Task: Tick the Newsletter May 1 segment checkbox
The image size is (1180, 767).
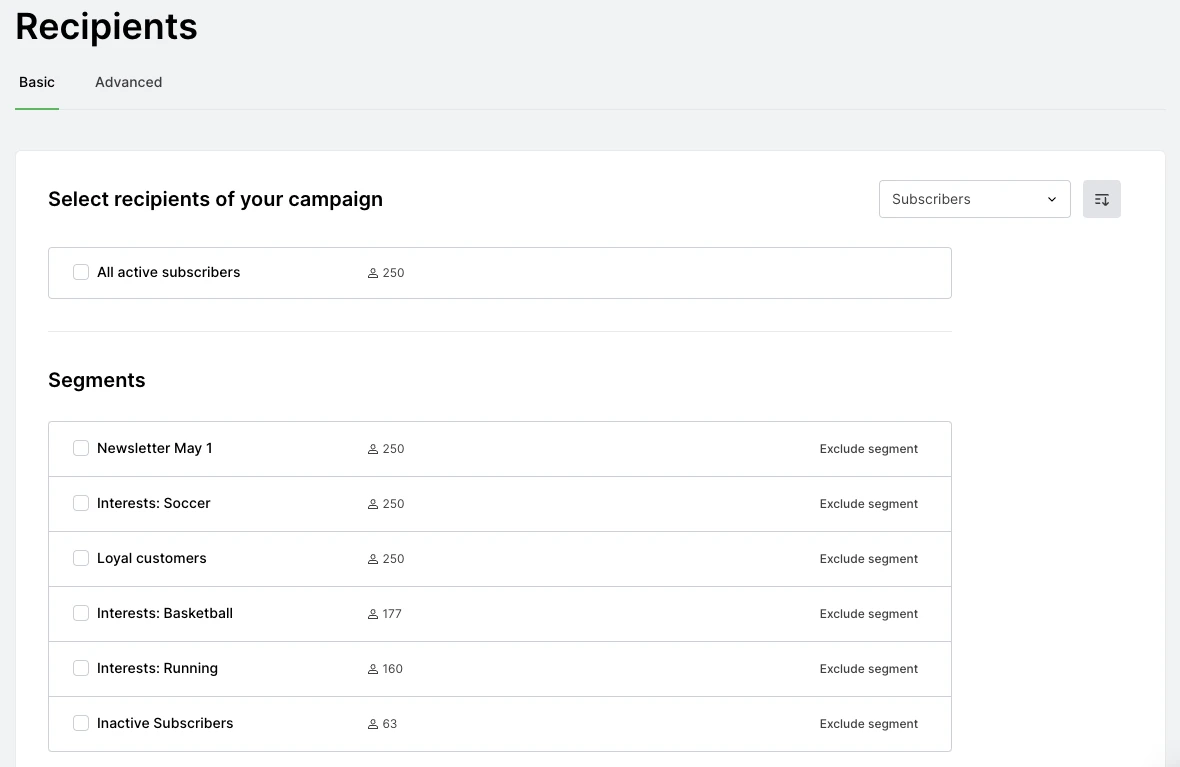Action: coord(81,448)
